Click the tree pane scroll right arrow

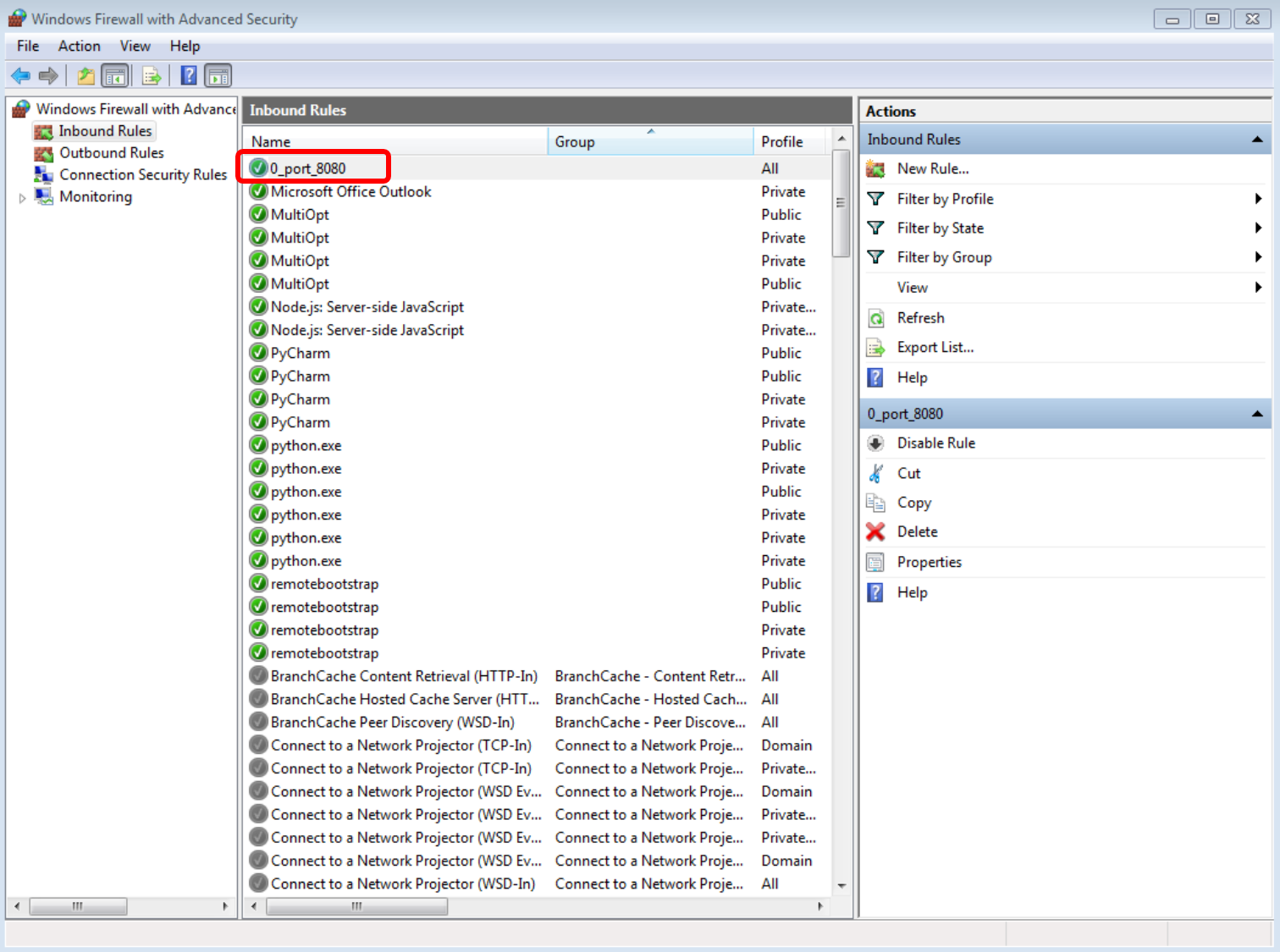[224, 906]
